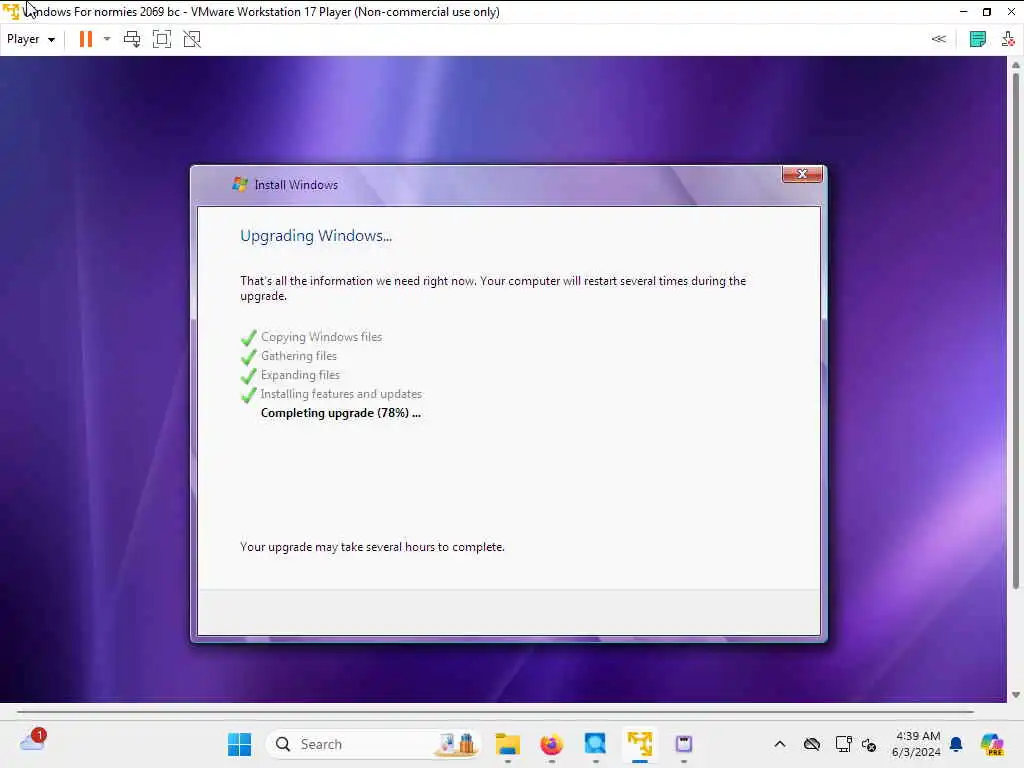The width and height of the screenshot is (1024, 768).
Task: Open the blue magnifier app in the taskbar
Action: 595,744
